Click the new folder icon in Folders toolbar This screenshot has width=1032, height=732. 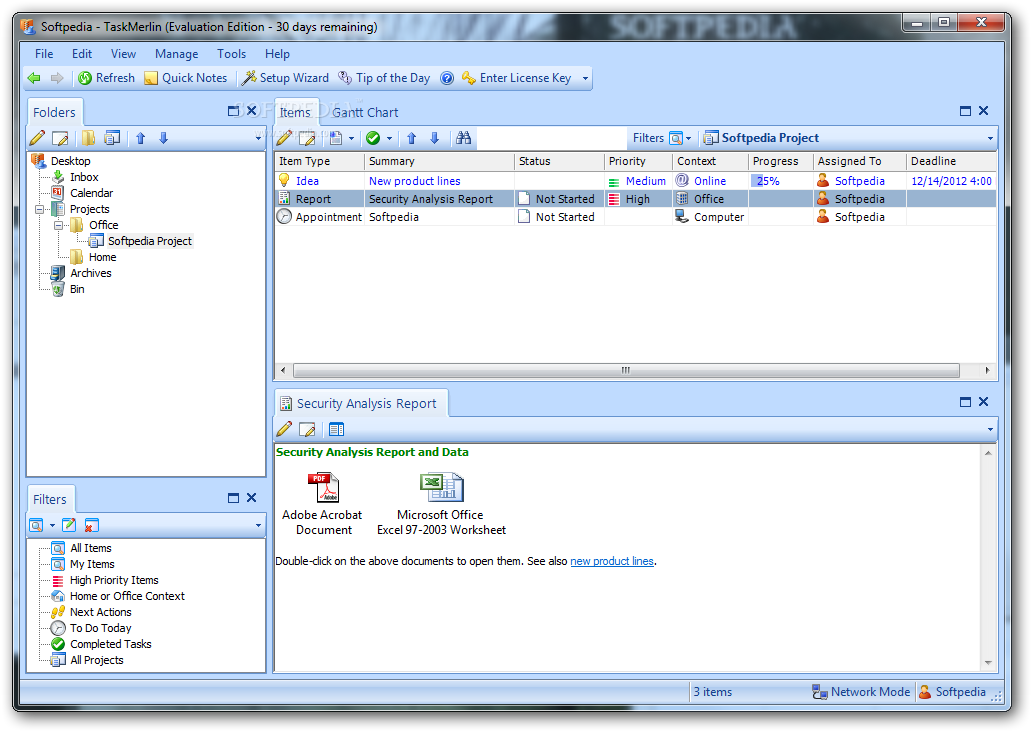88,138
